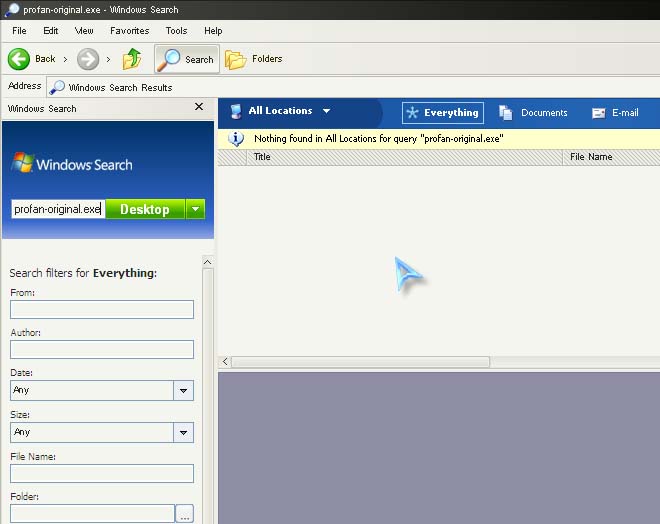Open Forward history dropdown arrow

click(109, 59)
